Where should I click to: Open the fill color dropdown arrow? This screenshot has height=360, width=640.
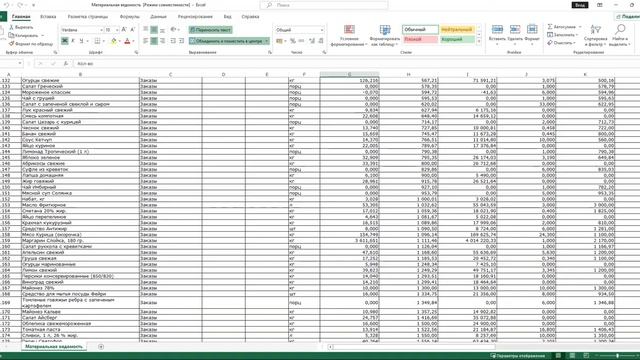[120, 41]
